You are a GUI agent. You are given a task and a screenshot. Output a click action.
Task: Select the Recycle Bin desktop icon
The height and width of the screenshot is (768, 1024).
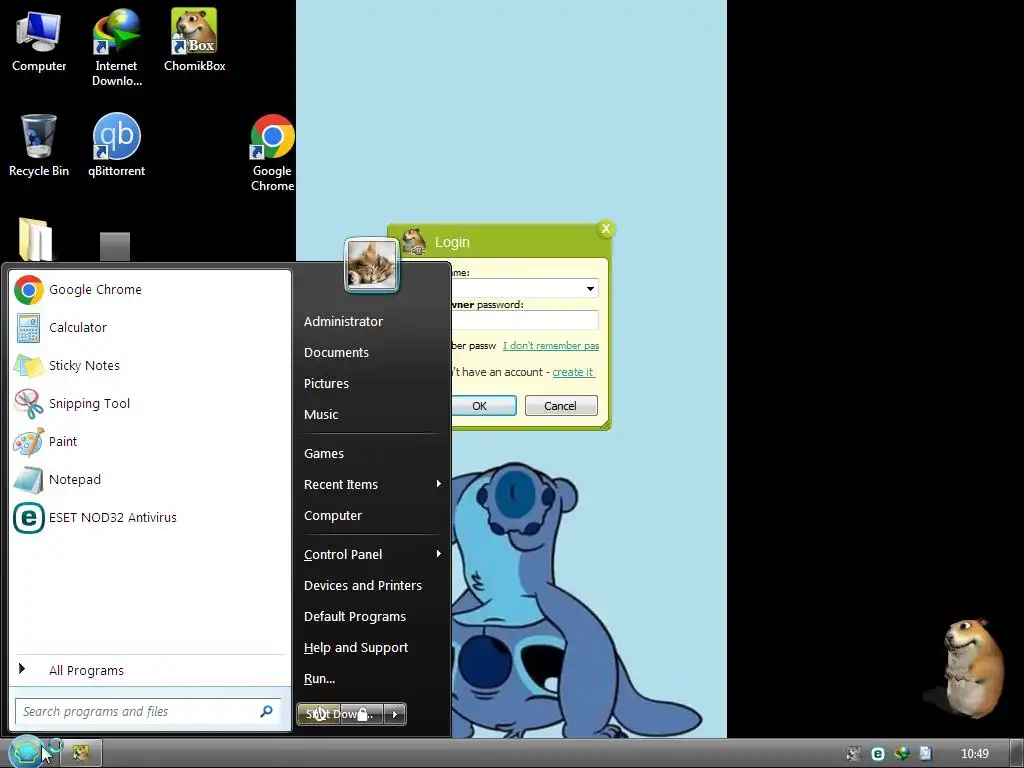tap(39, 145)
